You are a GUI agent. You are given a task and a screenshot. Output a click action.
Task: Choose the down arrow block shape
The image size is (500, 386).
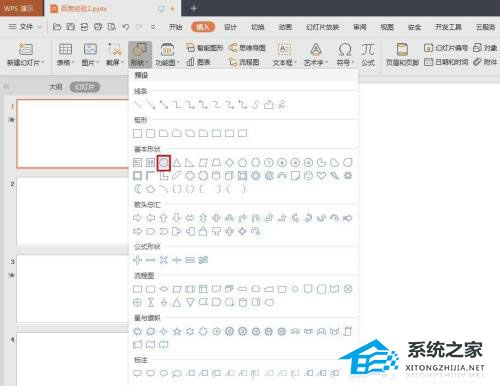177,218
